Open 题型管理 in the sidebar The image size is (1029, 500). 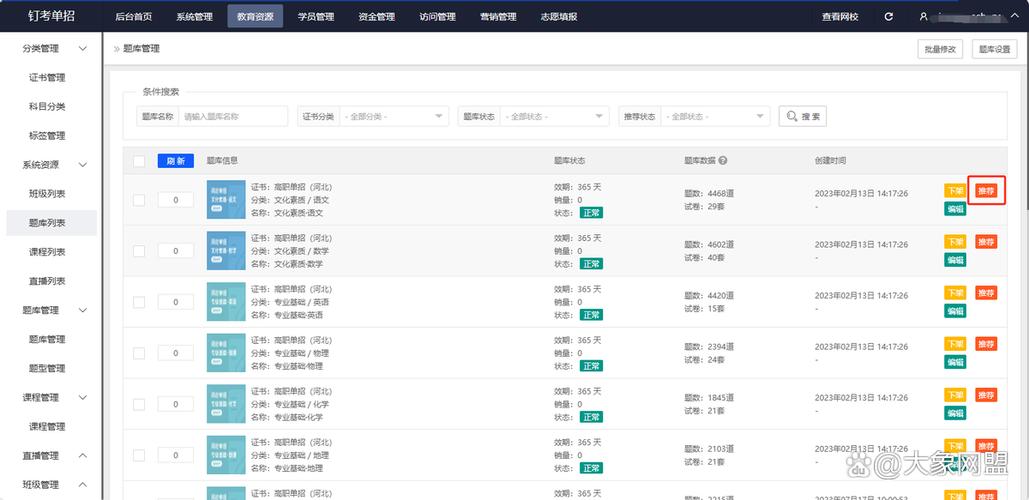[x=47, y=368]
